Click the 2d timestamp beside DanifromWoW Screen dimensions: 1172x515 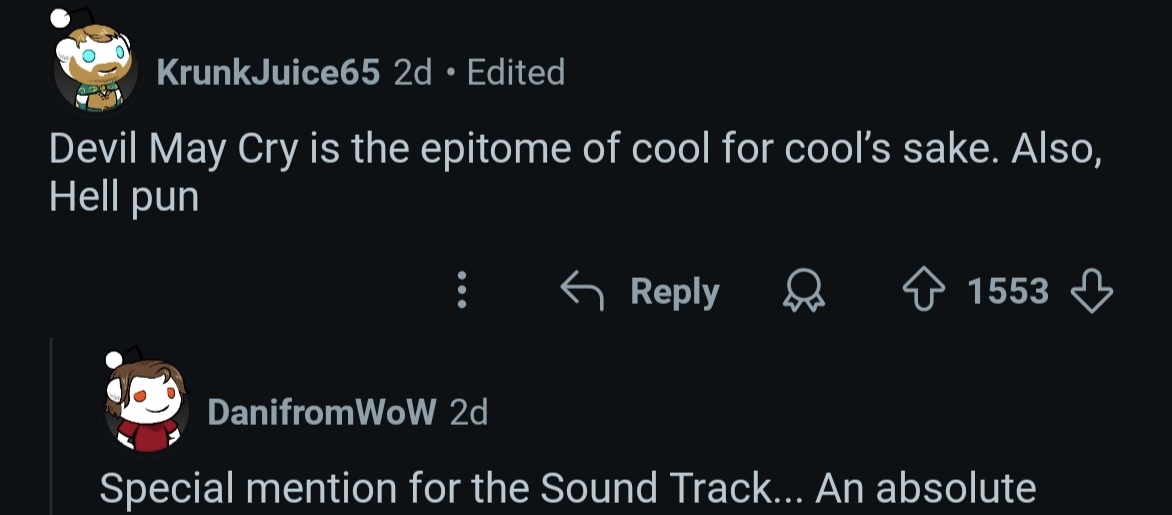tap(468, 412)
